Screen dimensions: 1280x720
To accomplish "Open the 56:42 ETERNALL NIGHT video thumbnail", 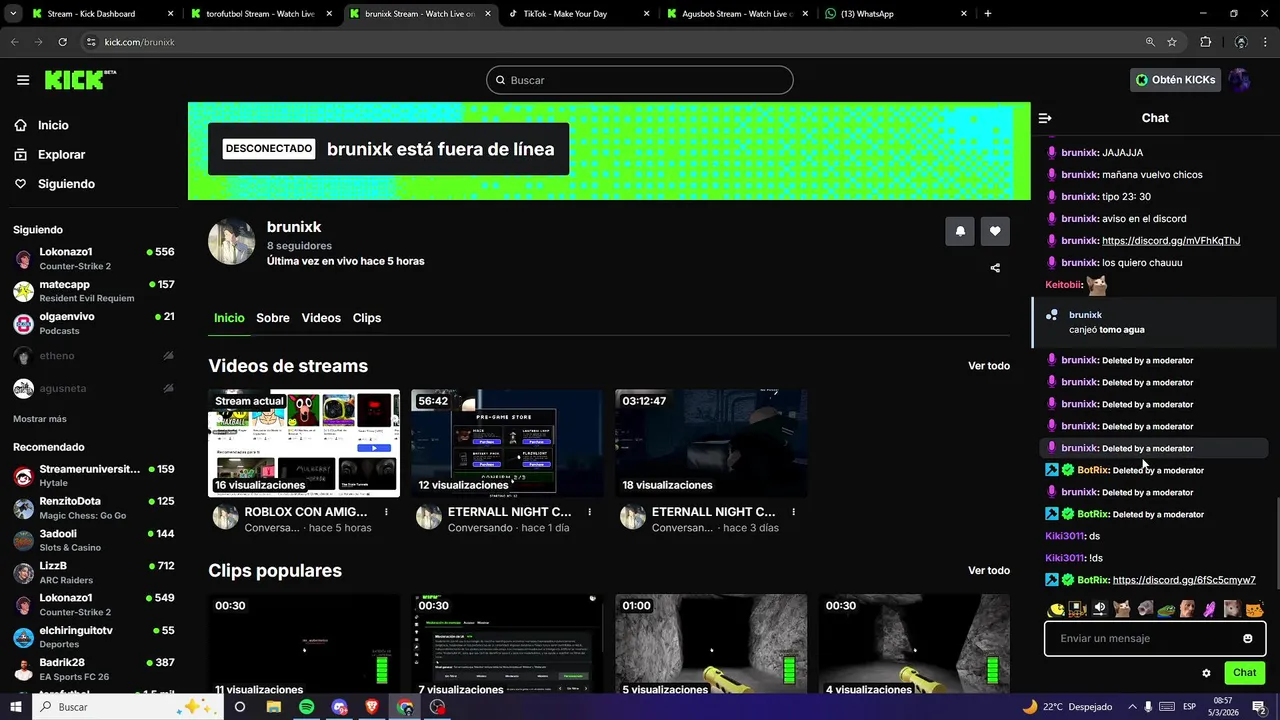I will point(507,443).
